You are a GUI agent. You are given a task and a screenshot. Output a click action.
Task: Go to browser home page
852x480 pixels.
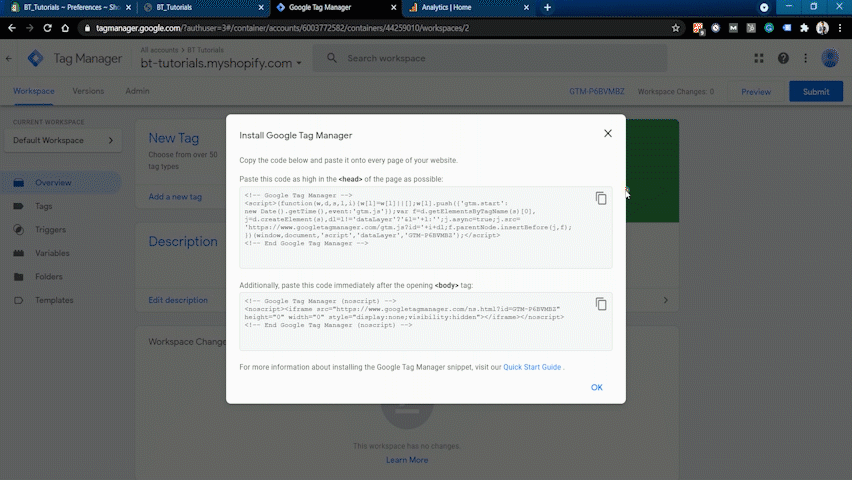[65, 28]
